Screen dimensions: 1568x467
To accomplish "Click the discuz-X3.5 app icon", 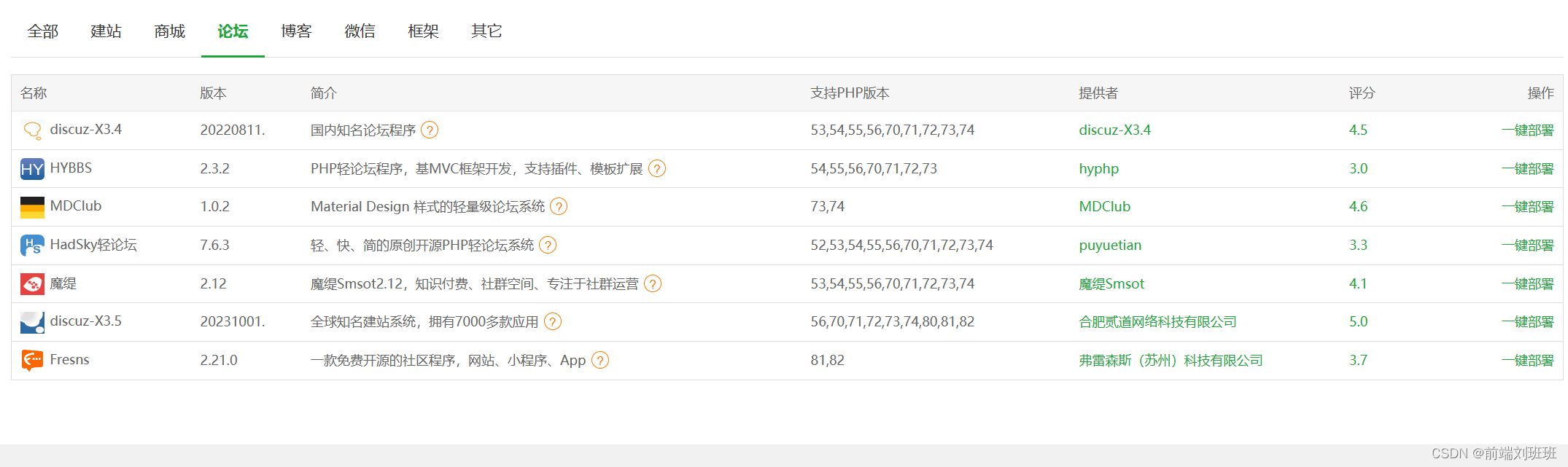I will pyautogui.click(x=32, y=322).
